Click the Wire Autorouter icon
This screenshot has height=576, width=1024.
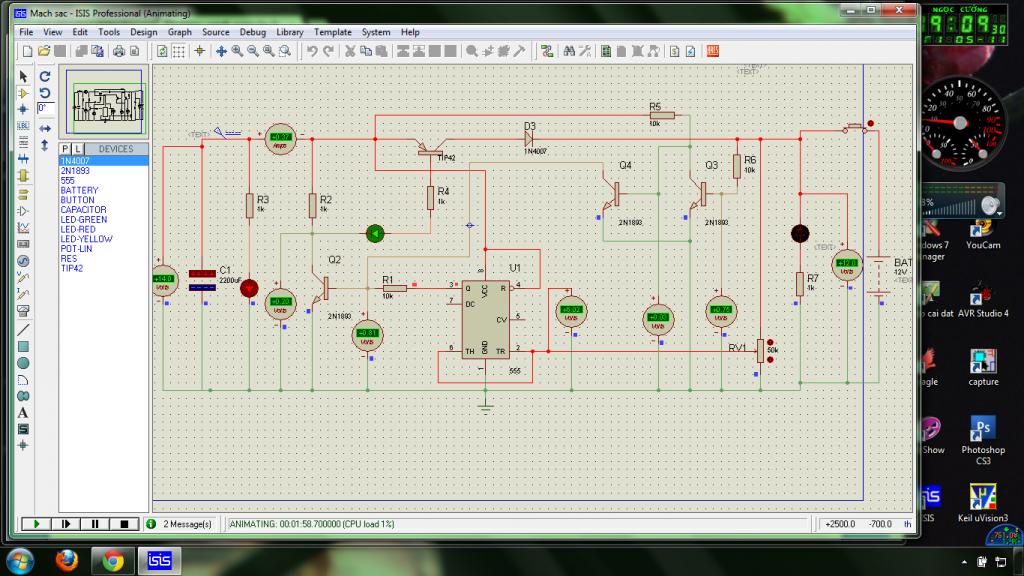547,51
